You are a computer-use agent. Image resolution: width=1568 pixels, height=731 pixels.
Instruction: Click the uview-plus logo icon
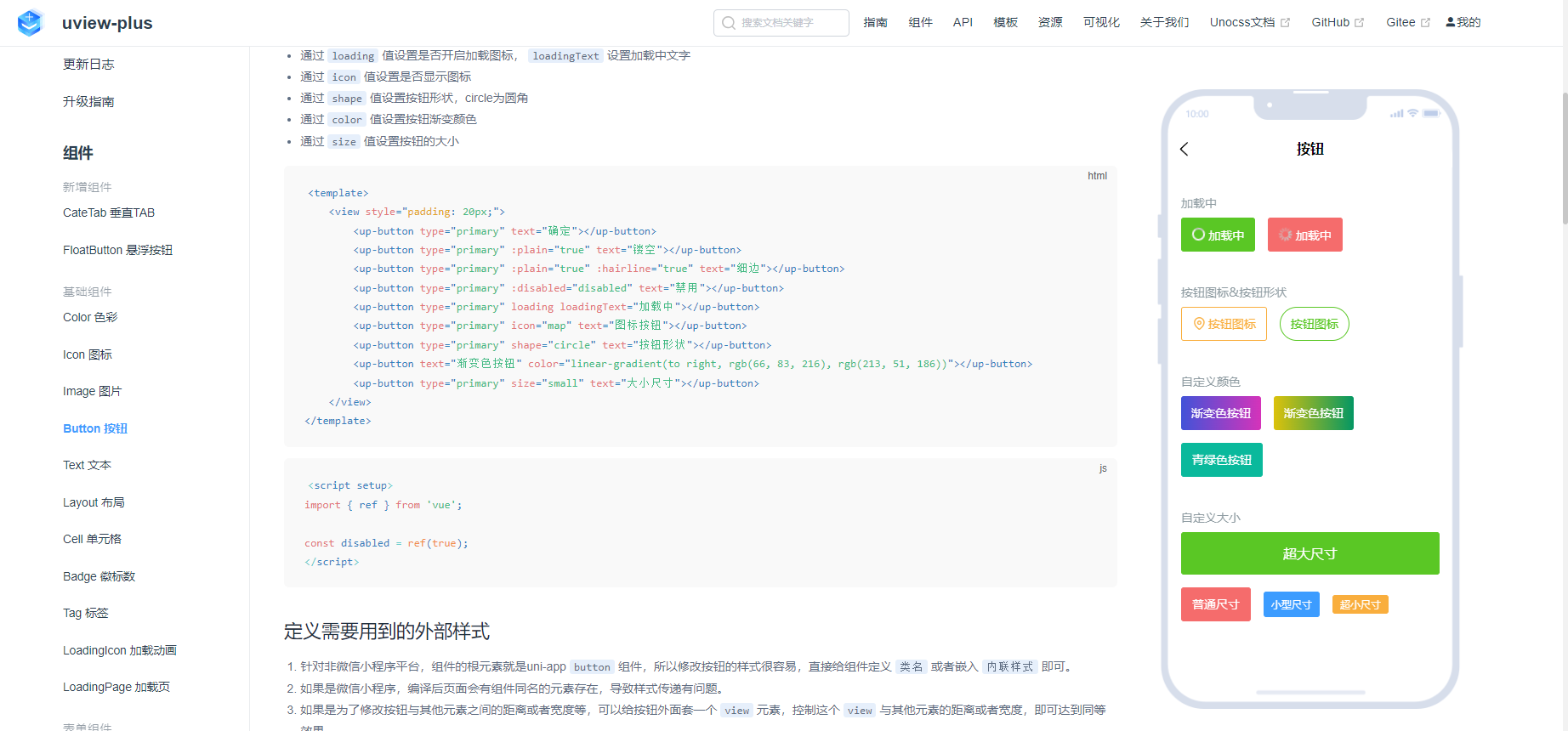pyautogui.click(x=30, y=23)
